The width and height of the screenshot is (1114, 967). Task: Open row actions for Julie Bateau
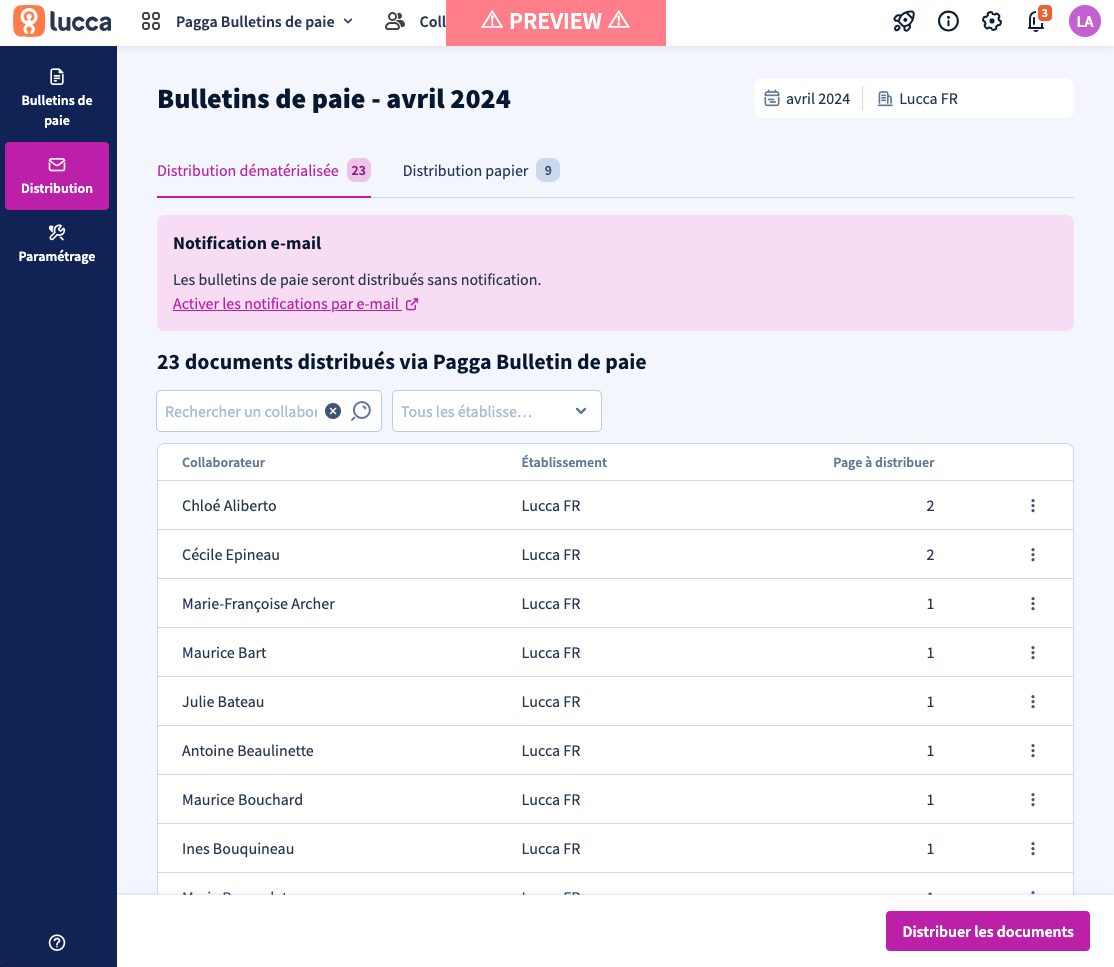(1032, 701)
